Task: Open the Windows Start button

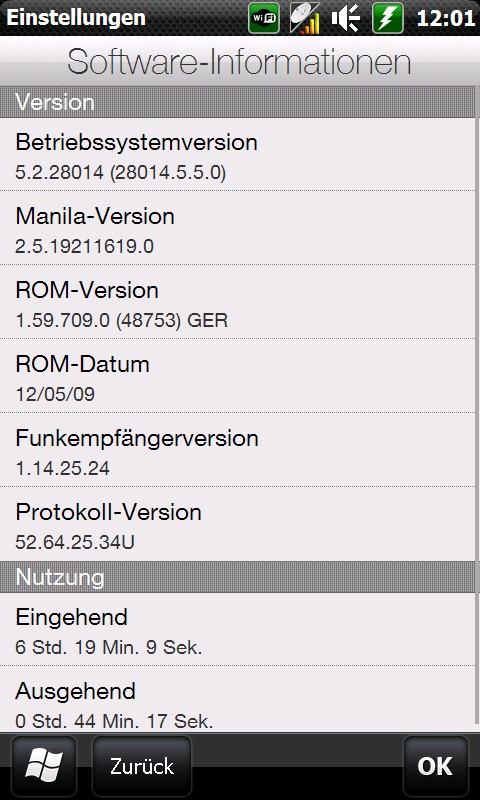Action: [x=44, y=766]
